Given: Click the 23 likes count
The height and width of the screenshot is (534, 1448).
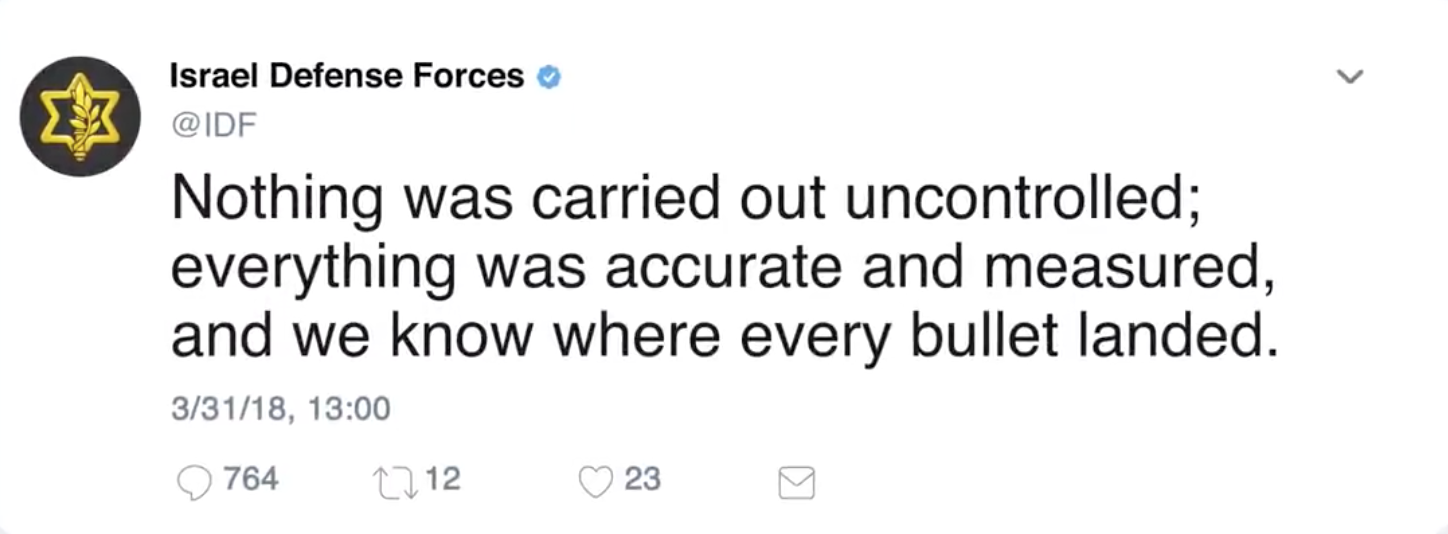Looking at the screenshot, I should pos(642,480).
